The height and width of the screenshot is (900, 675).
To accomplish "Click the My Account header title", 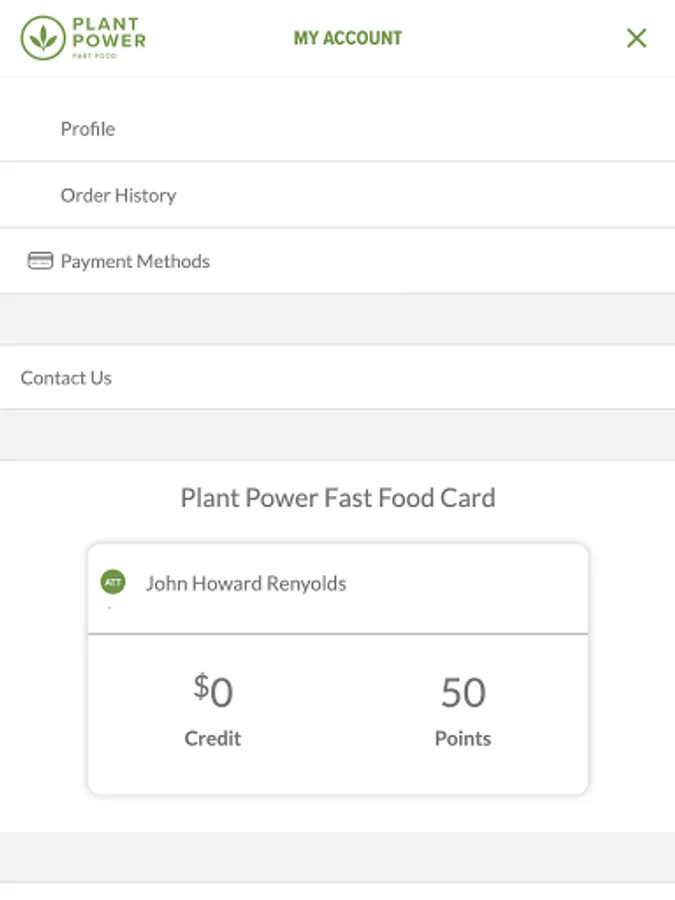I will (x=347, y=38).
